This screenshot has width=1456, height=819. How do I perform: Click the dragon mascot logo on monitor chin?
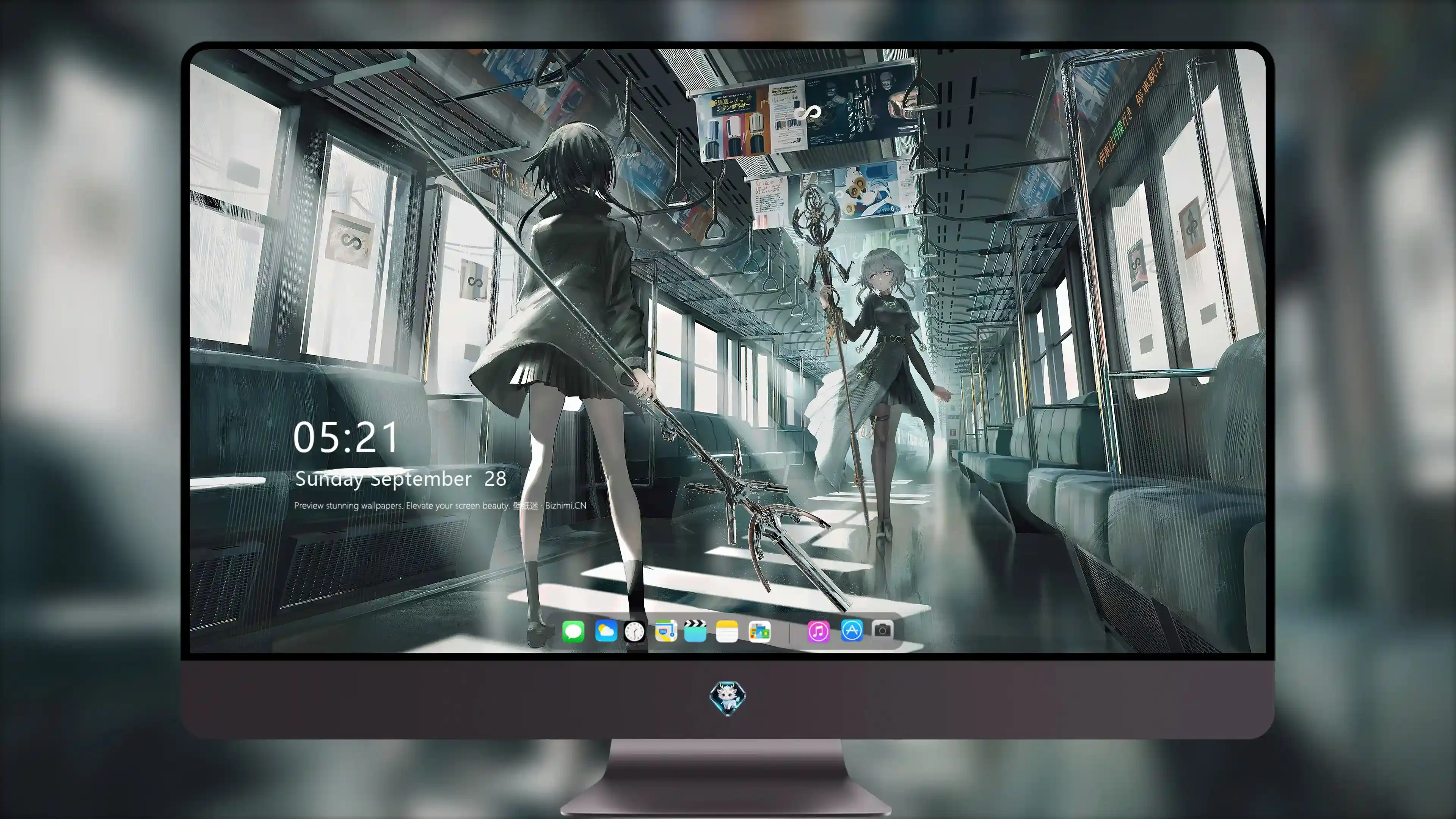pyautogui.click(x=728, y=698)
